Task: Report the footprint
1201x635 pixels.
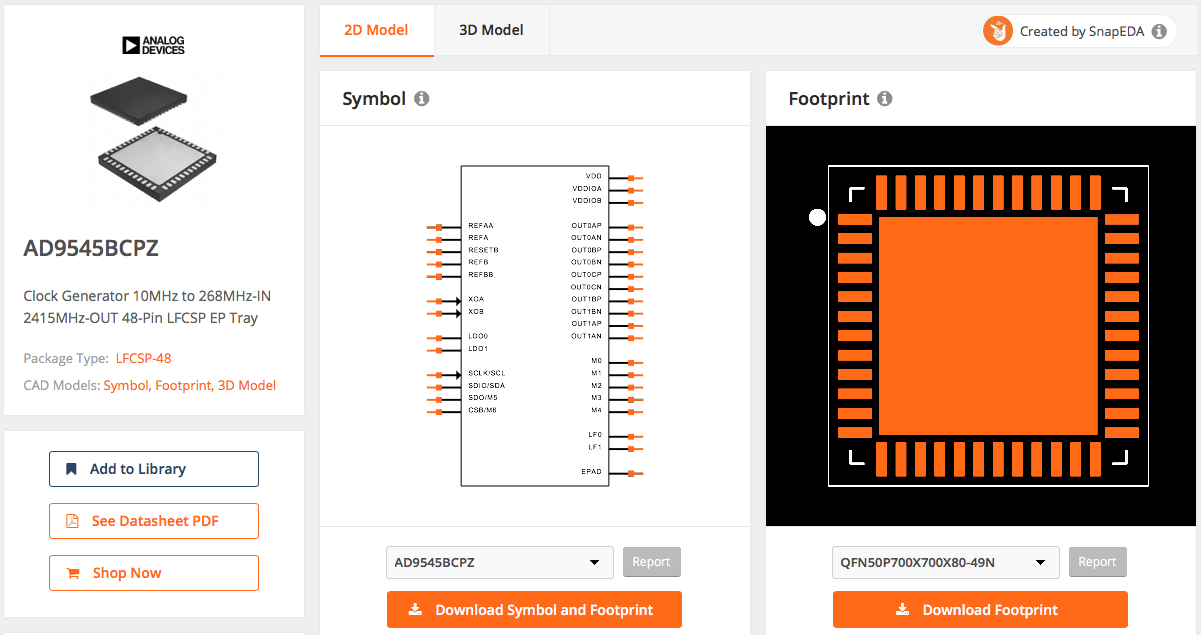Action: point(1098,562)
